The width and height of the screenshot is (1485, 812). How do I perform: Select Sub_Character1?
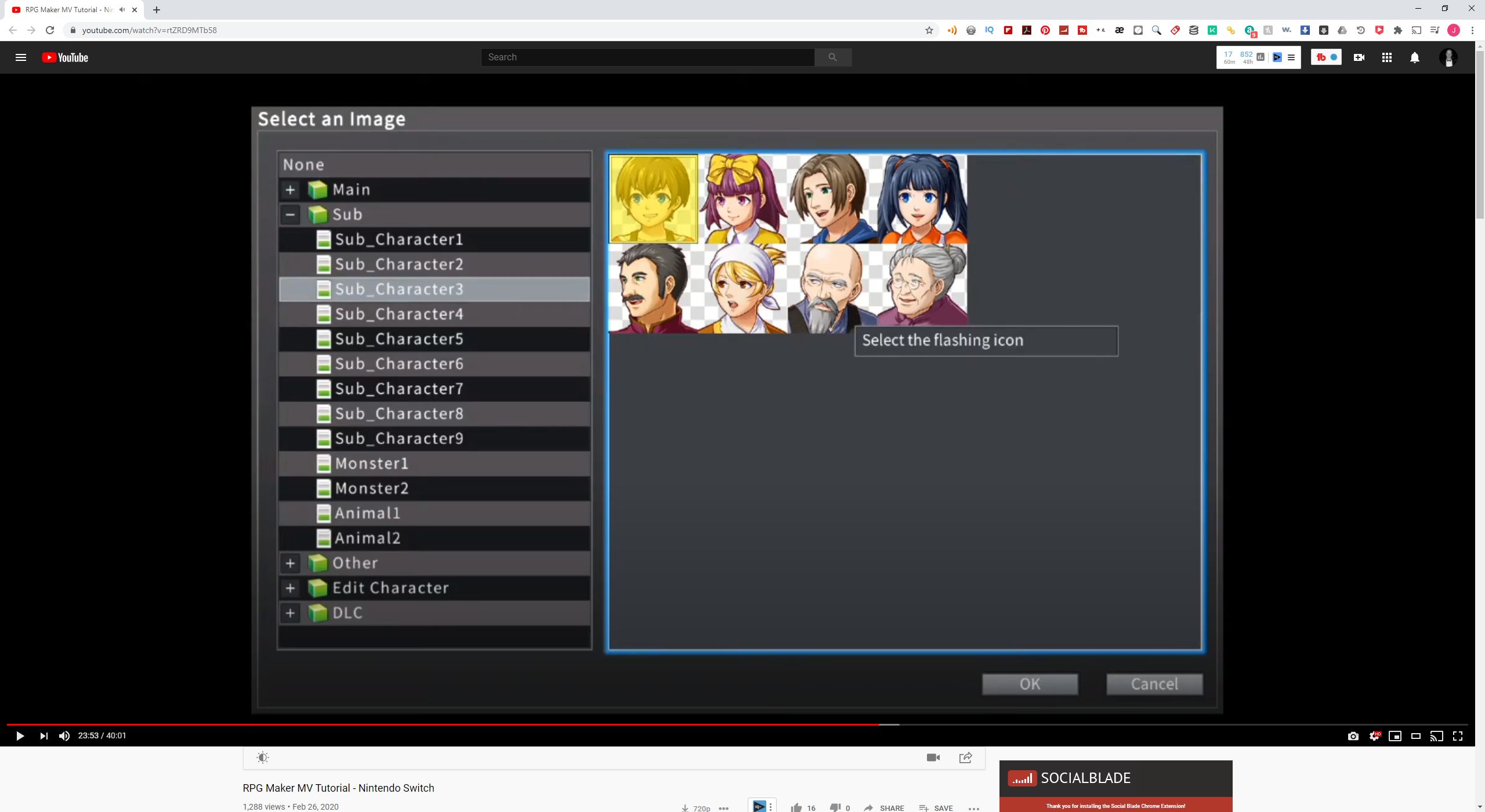(x=434, y=240)
